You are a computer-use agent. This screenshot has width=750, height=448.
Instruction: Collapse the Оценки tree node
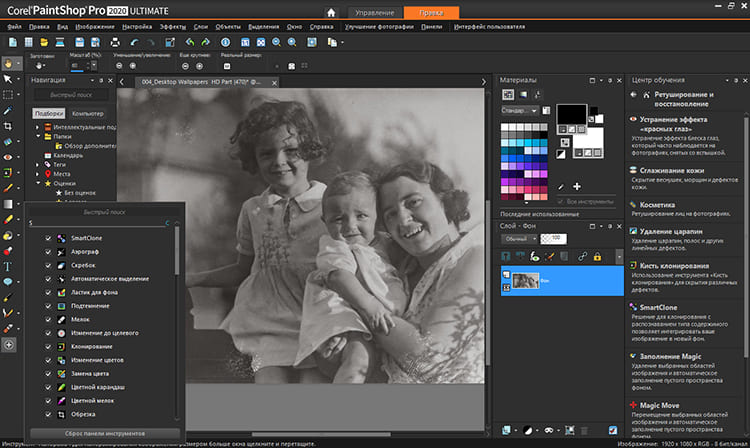[37, 183]
